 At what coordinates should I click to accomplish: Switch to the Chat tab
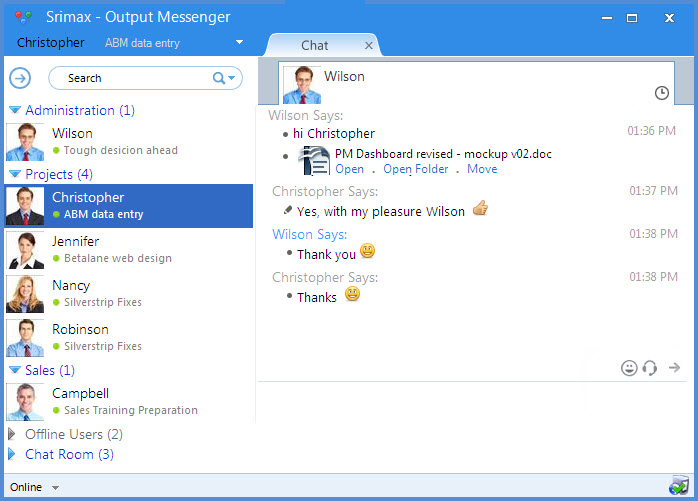(315, 46)
